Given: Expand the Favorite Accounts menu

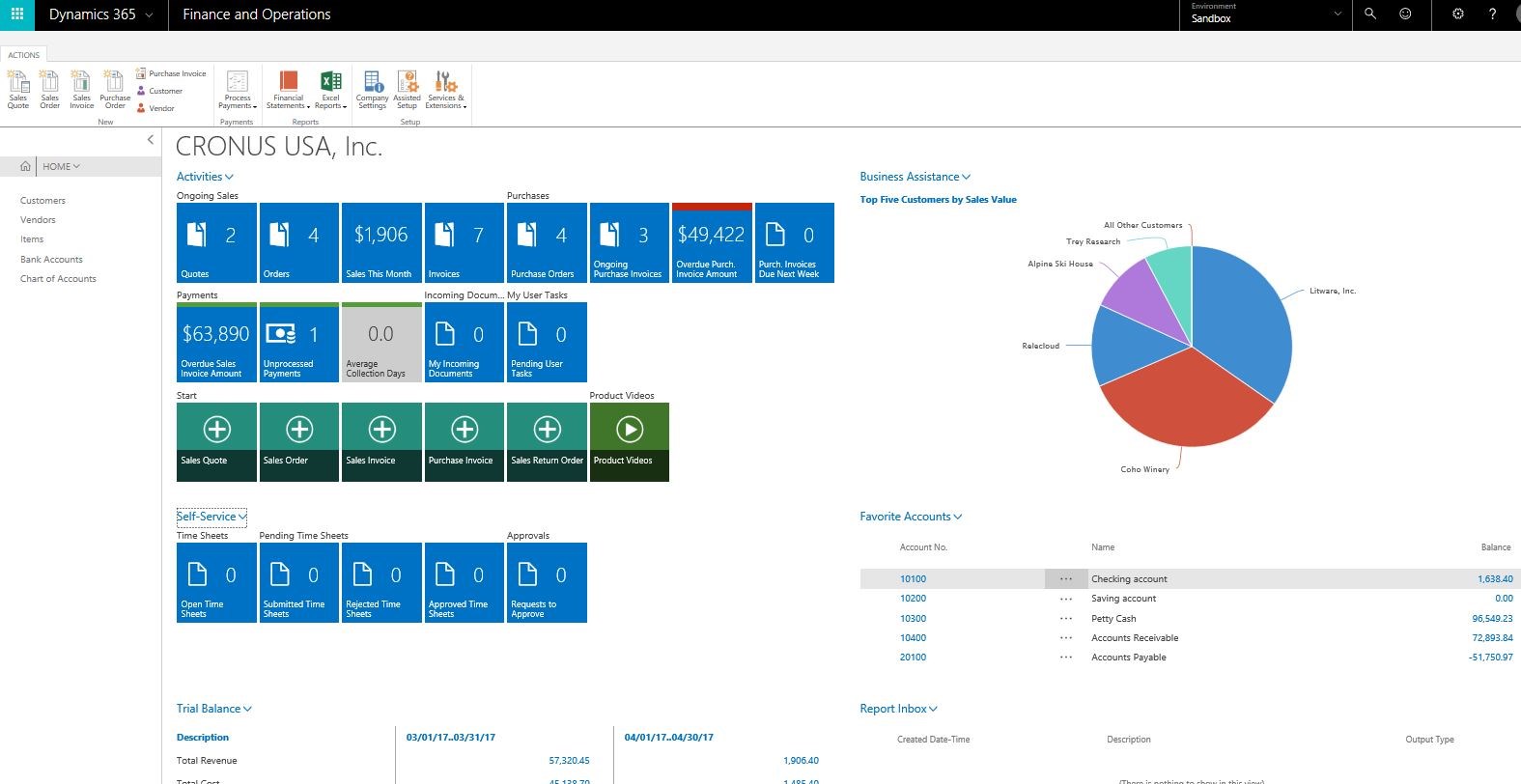Looking at the screenshot, I should click(911, 517).
